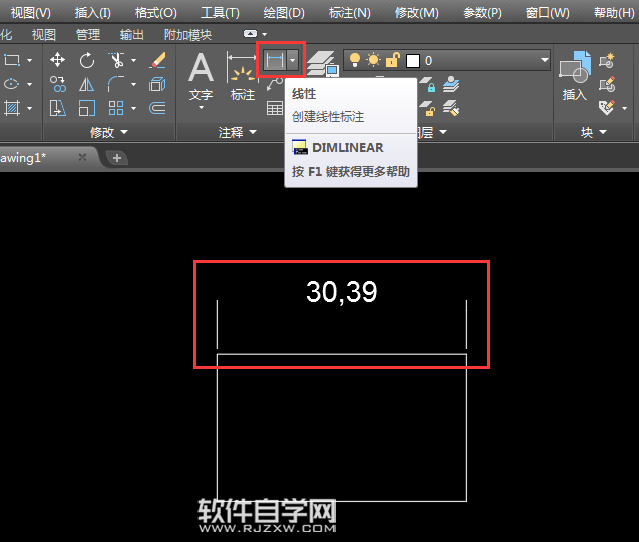This screenshot has height=542, width=639.
Task: Switch to the 附加模块 ribbon tab
Action: tap(188, 35)
